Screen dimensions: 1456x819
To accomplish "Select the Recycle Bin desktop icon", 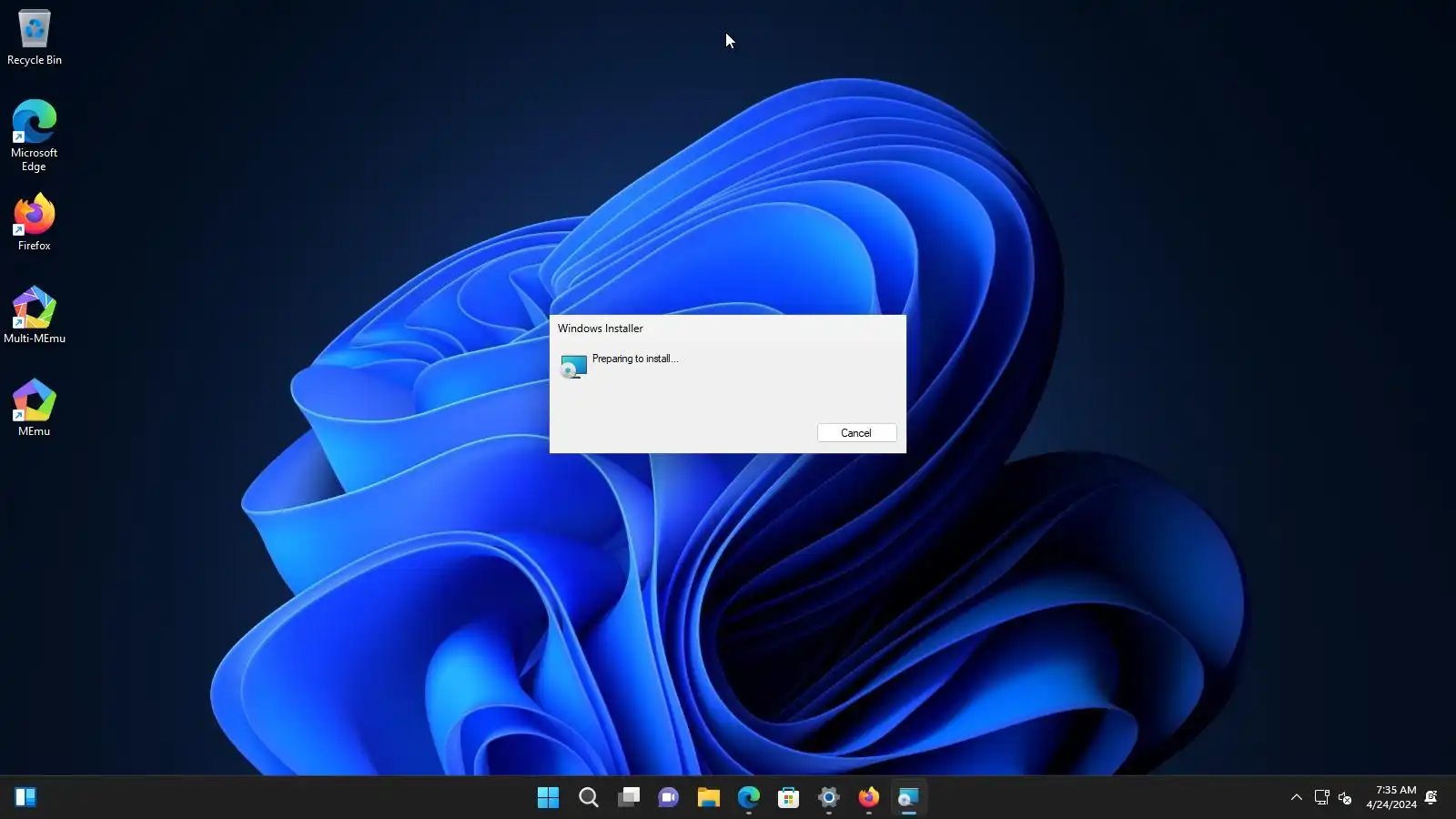I will tap(35, 37).
